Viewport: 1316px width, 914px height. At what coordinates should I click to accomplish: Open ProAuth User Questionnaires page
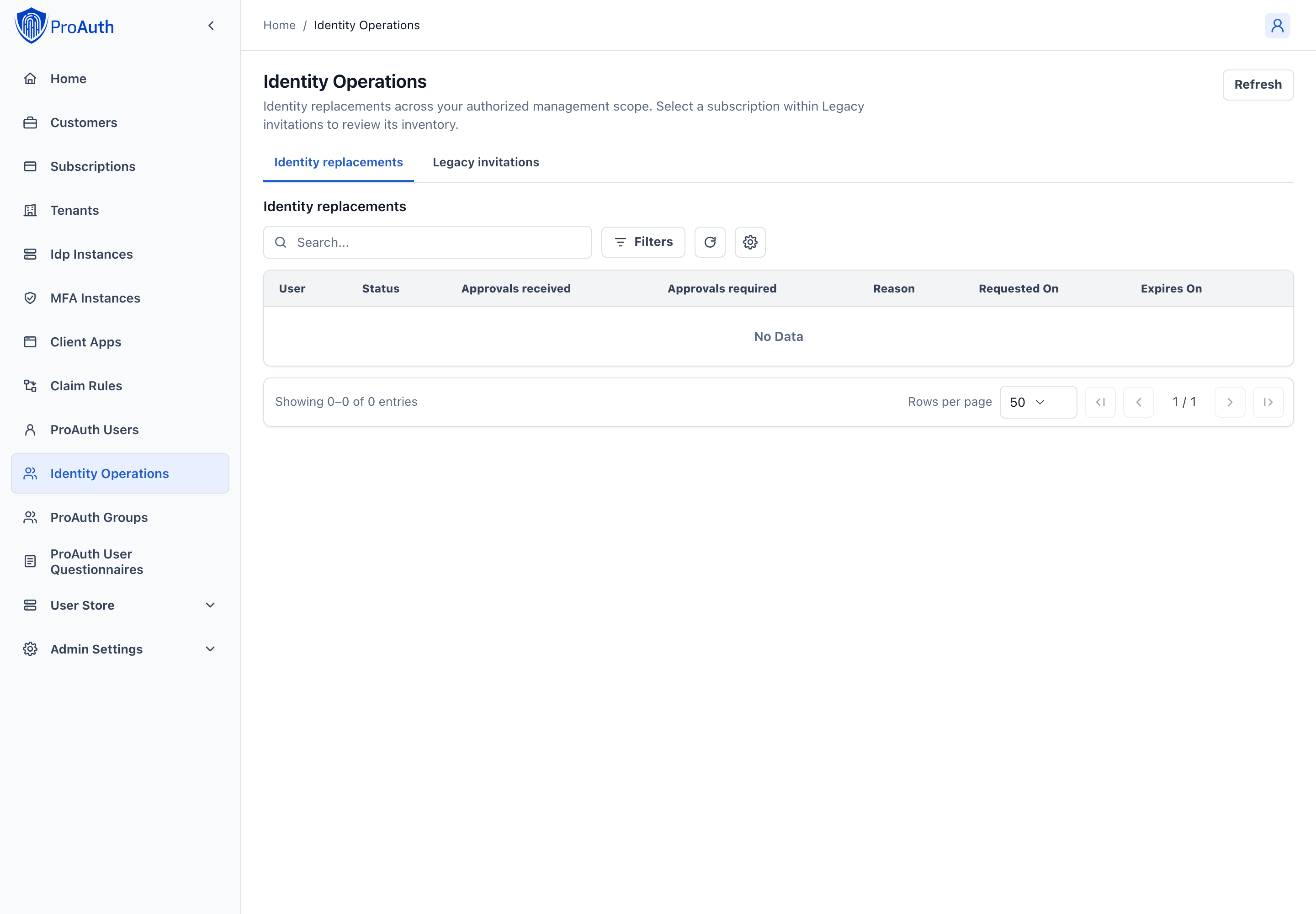tap(120, 562)
